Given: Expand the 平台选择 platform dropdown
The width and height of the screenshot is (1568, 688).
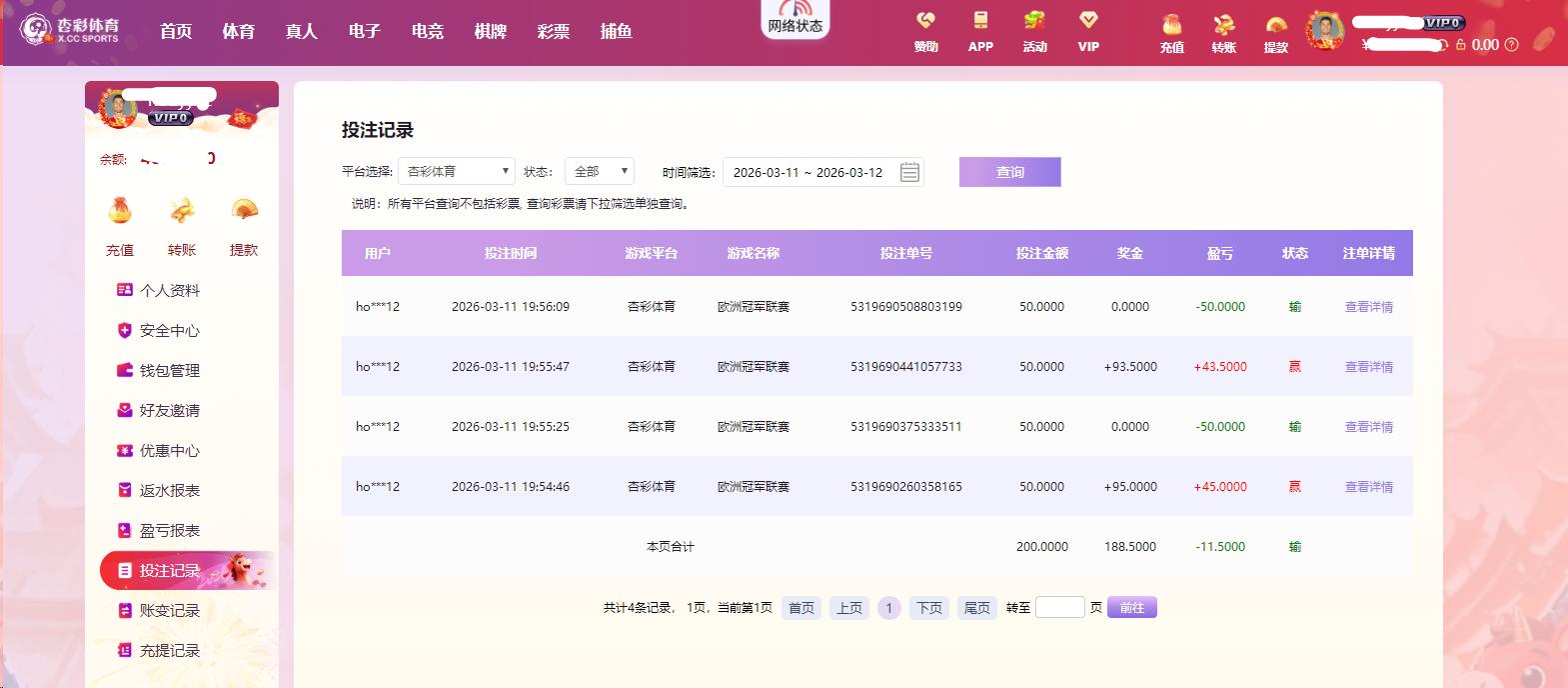Looking at the screenshot, I should click(x=456, y=172).
